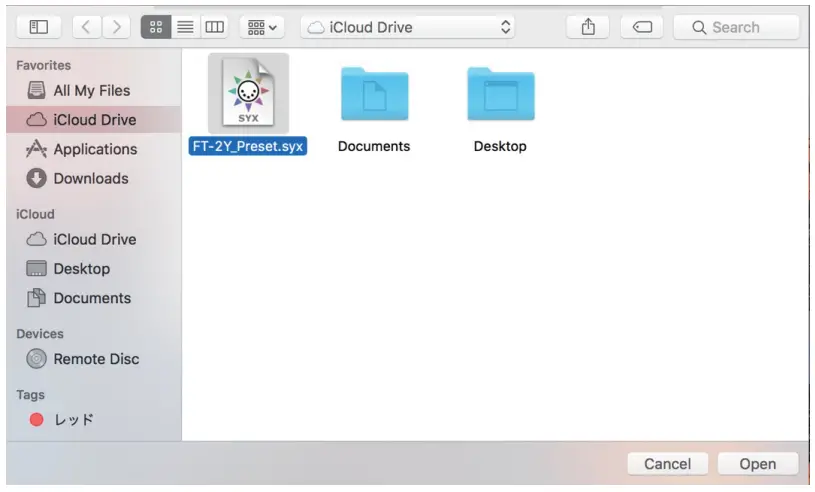Viewport: 815px width, 492px height.
Task: Open the item arrangement dropdown
Action: click(x=262, y=27)
